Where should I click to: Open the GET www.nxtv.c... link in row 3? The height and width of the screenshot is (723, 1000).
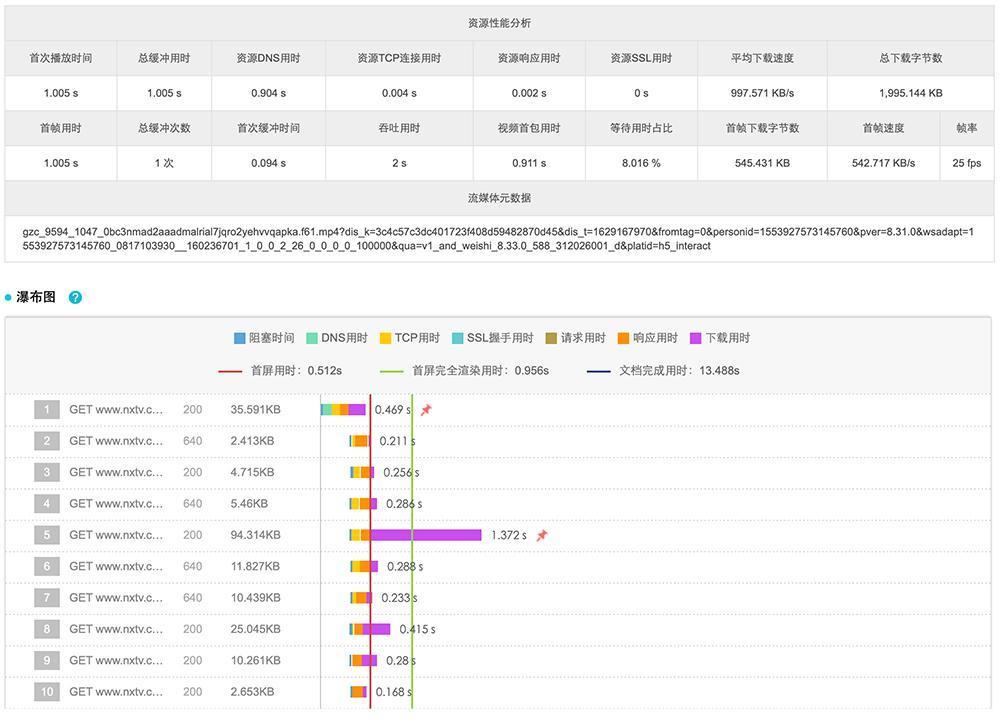pyautogui.click(x=115, y=473)
